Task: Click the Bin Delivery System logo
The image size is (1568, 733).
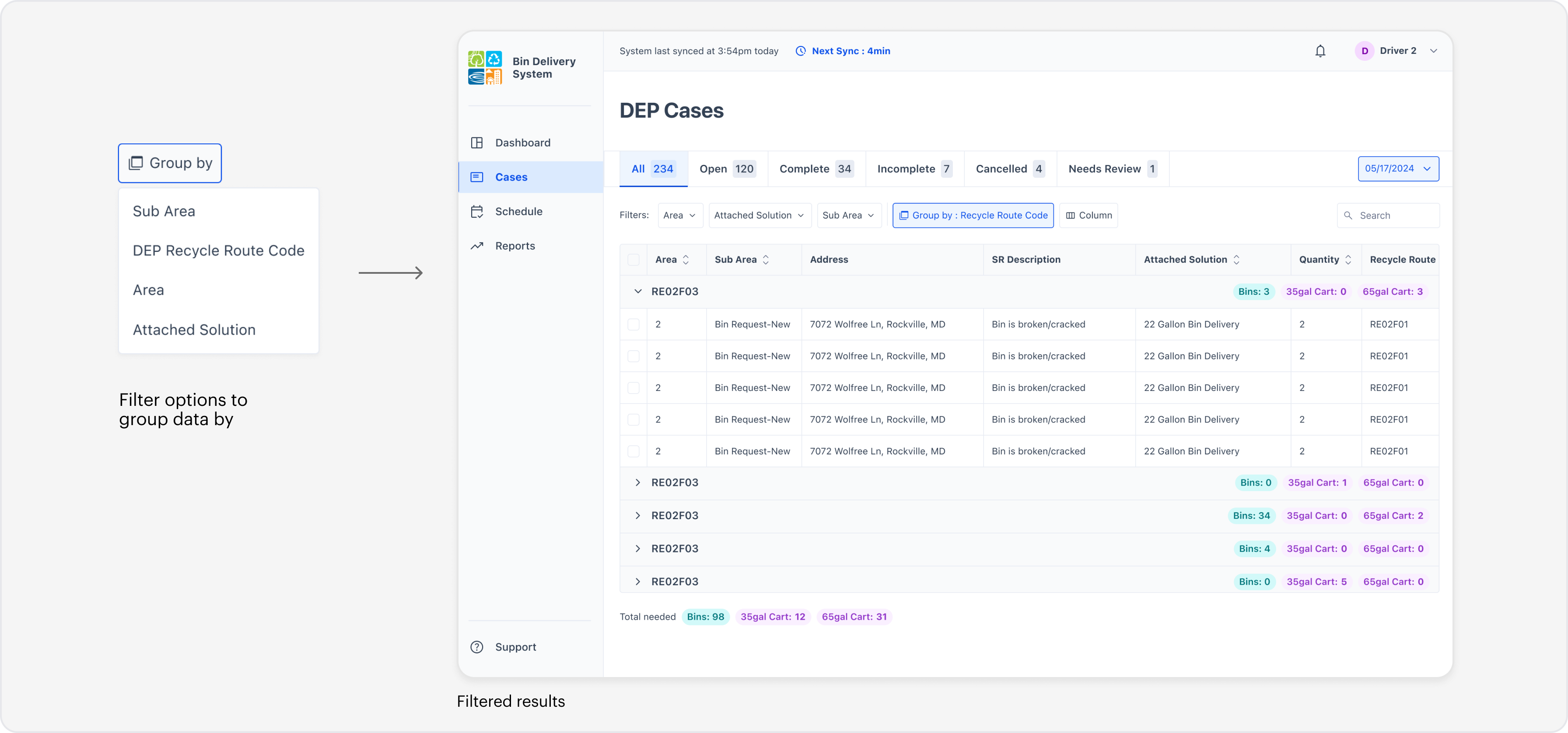Action: (484, 67)
